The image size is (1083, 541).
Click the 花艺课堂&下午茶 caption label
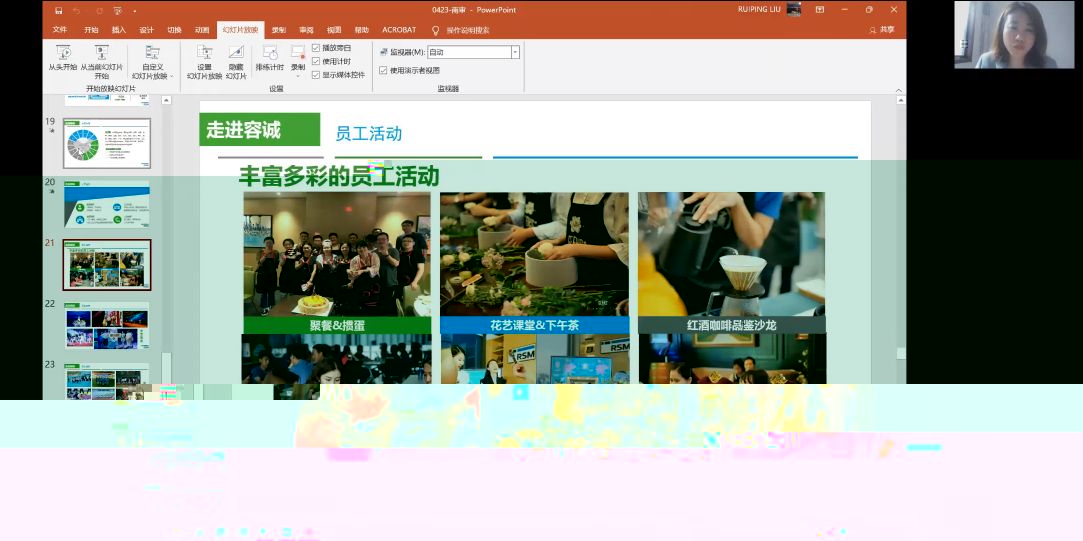click(535, 325)
